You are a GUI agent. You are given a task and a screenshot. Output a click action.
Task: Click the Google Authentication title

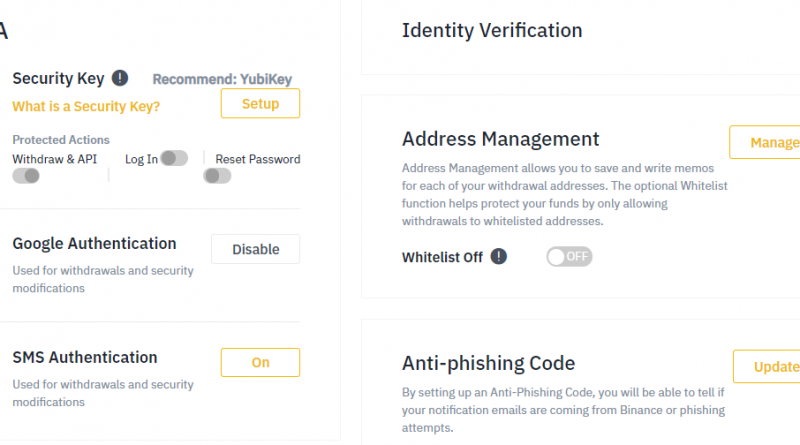coord(94,243)
